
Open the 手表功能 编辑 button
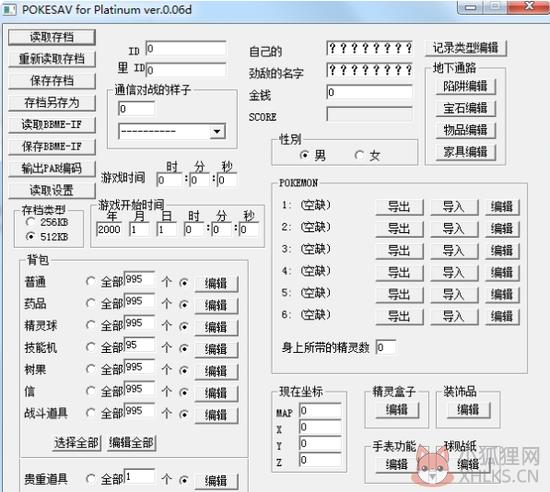397,465
